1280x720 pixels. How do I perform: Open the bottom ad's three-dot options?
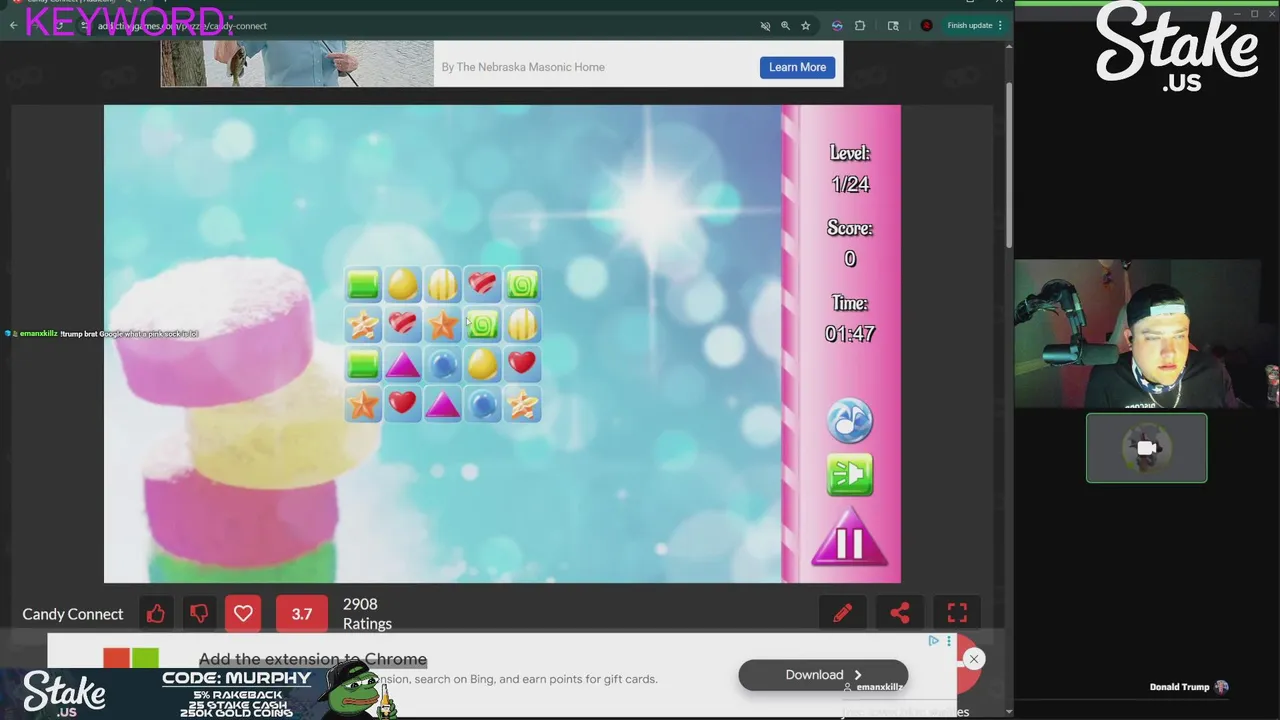click(949, 641)
